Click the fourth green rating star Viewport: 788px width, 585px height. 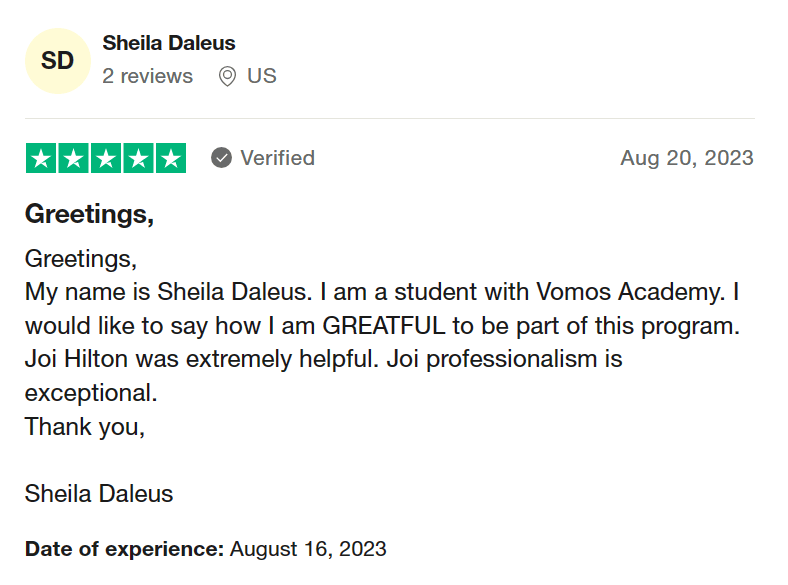pyautogui.click(x=138, y=158)
